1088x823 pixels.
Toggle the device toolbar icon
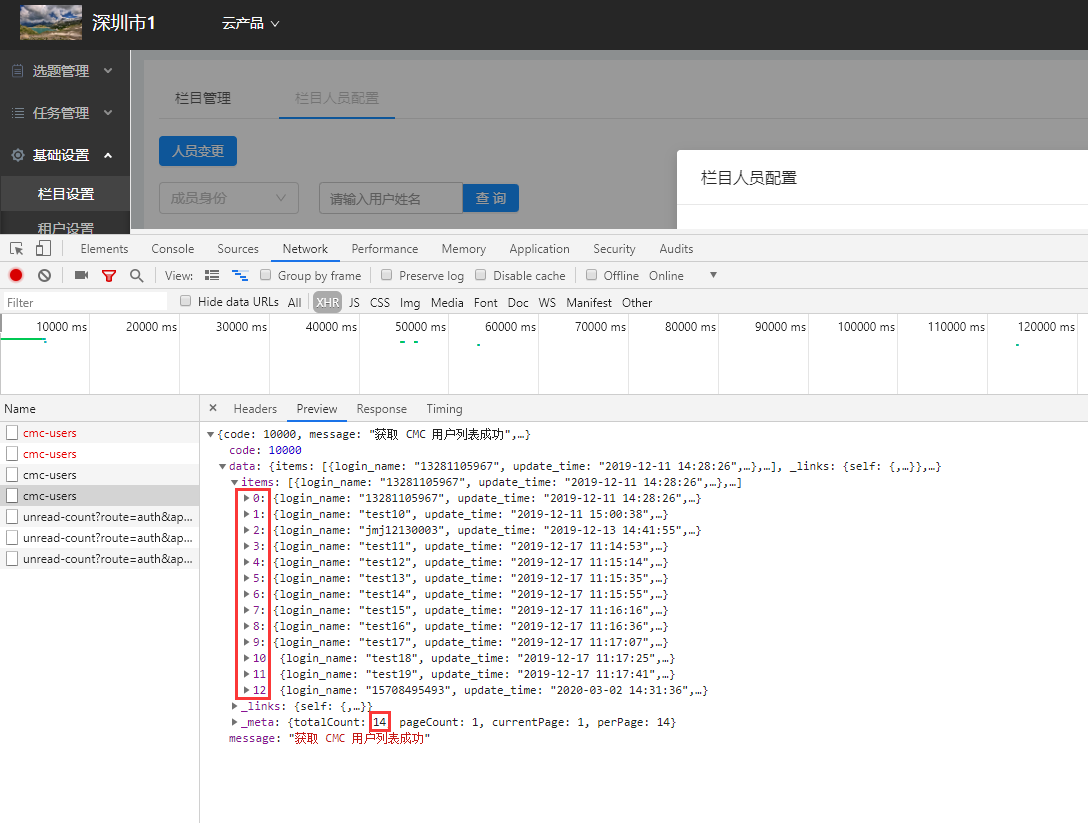(x=43, y=249)
